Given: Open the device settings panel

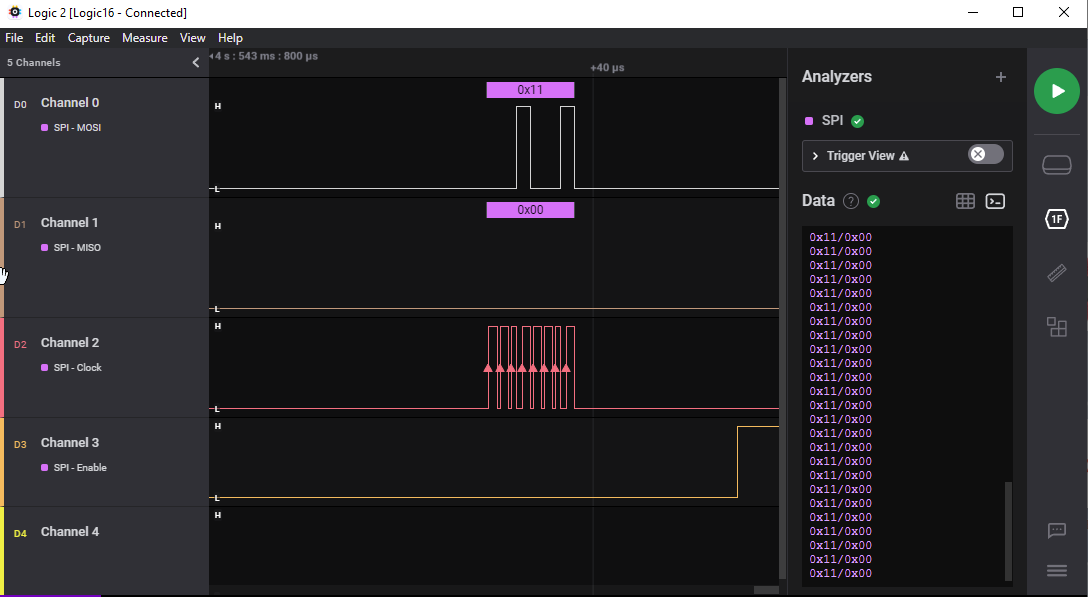Looking at the screenshot, I should (x=1056, y=164).
